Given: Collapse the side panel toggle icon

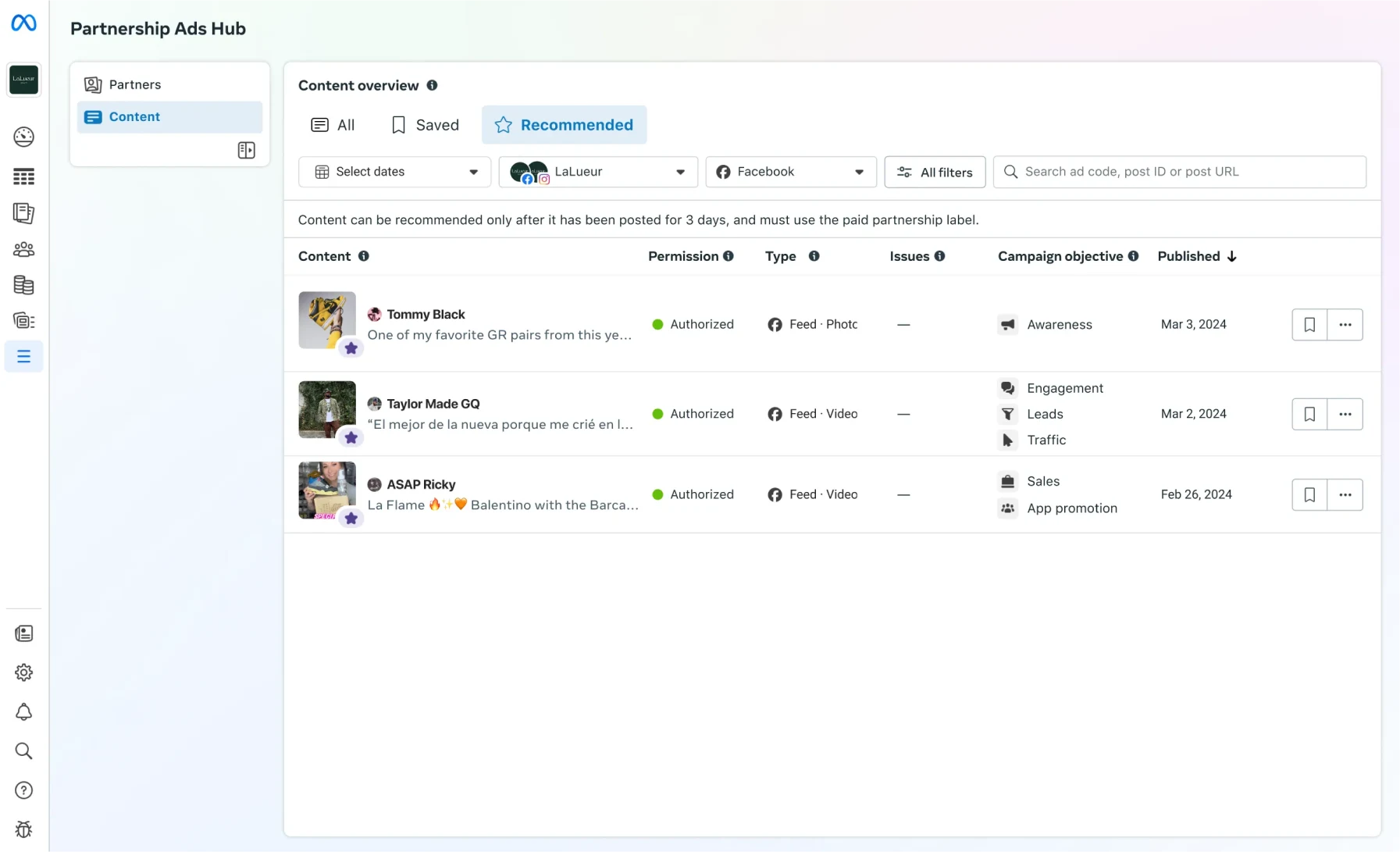Looking at the screenshot, I should 246,150.
